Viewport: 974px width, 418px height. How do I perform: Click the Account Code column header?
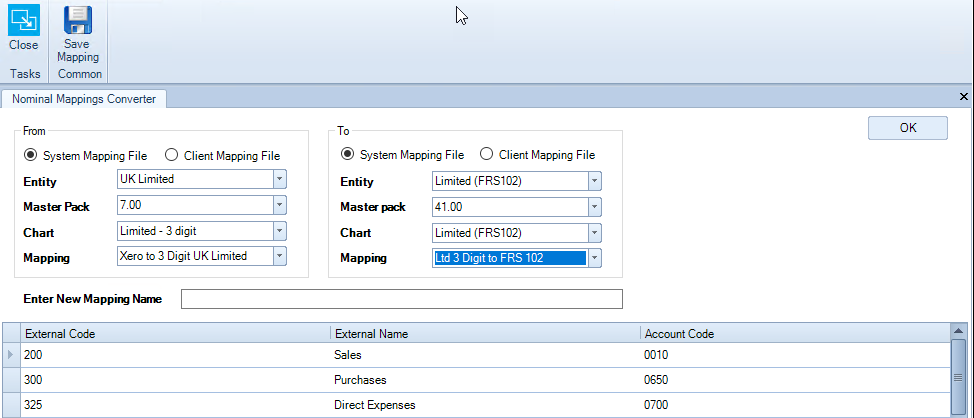tap(795, 334)
